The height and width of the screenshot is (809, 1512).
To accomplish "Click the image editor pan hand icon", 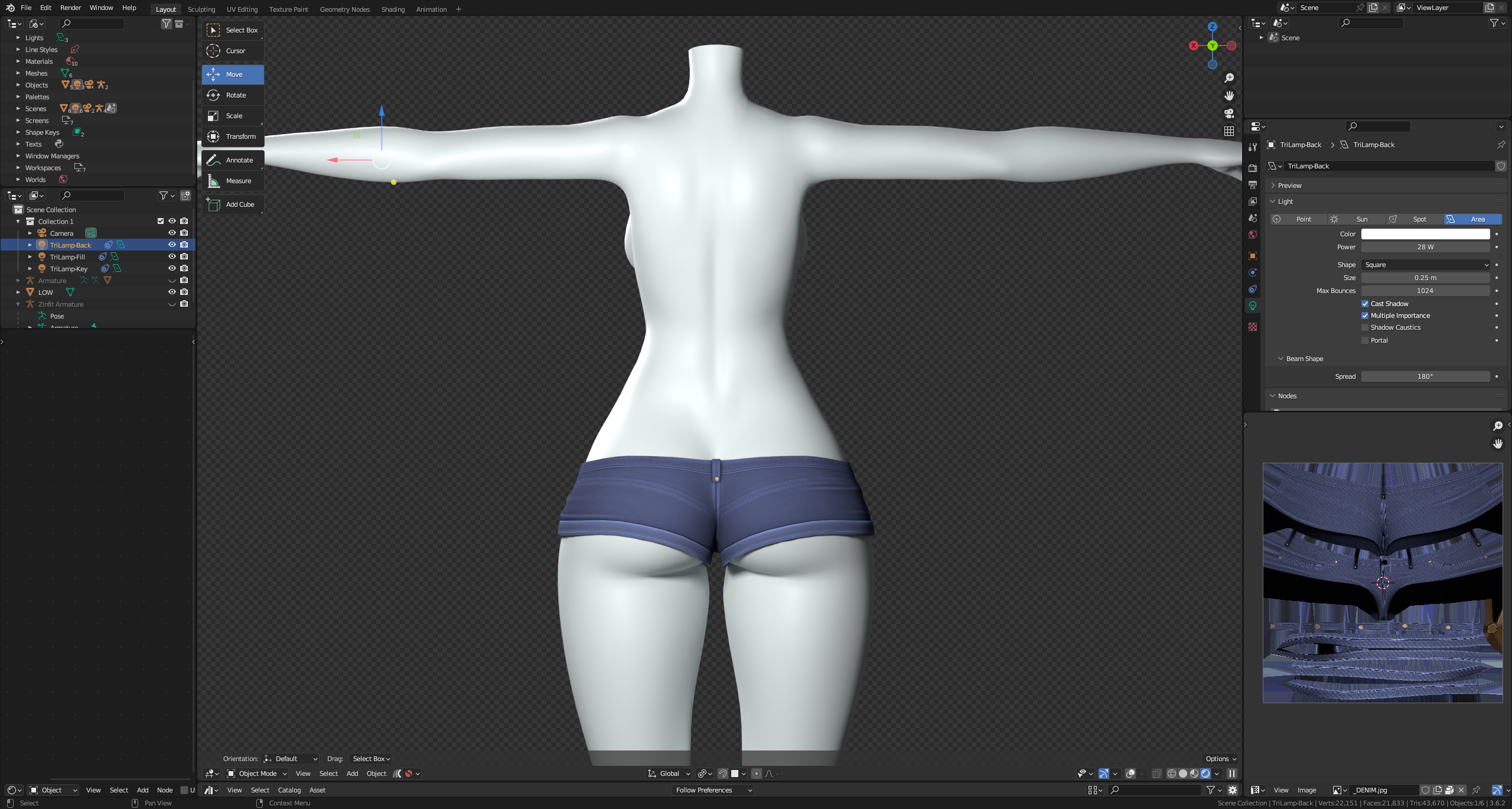I will coord(1498,444).
